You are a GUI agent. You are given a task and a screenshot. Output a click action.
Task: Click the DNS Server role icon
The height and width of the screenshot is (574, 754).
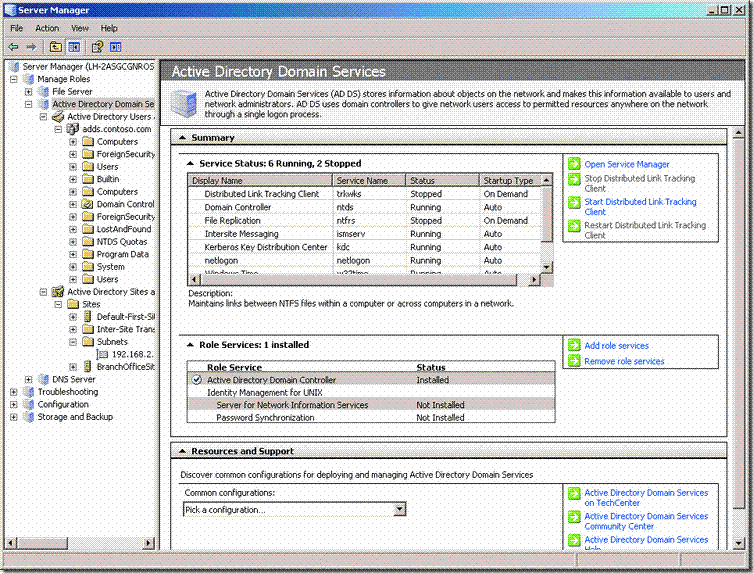43,379
